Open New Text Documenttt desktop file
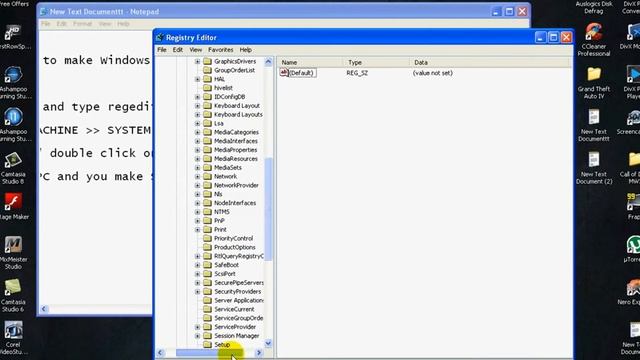Image resolution: width=640 pixels, height=360 pixels. 594,117
